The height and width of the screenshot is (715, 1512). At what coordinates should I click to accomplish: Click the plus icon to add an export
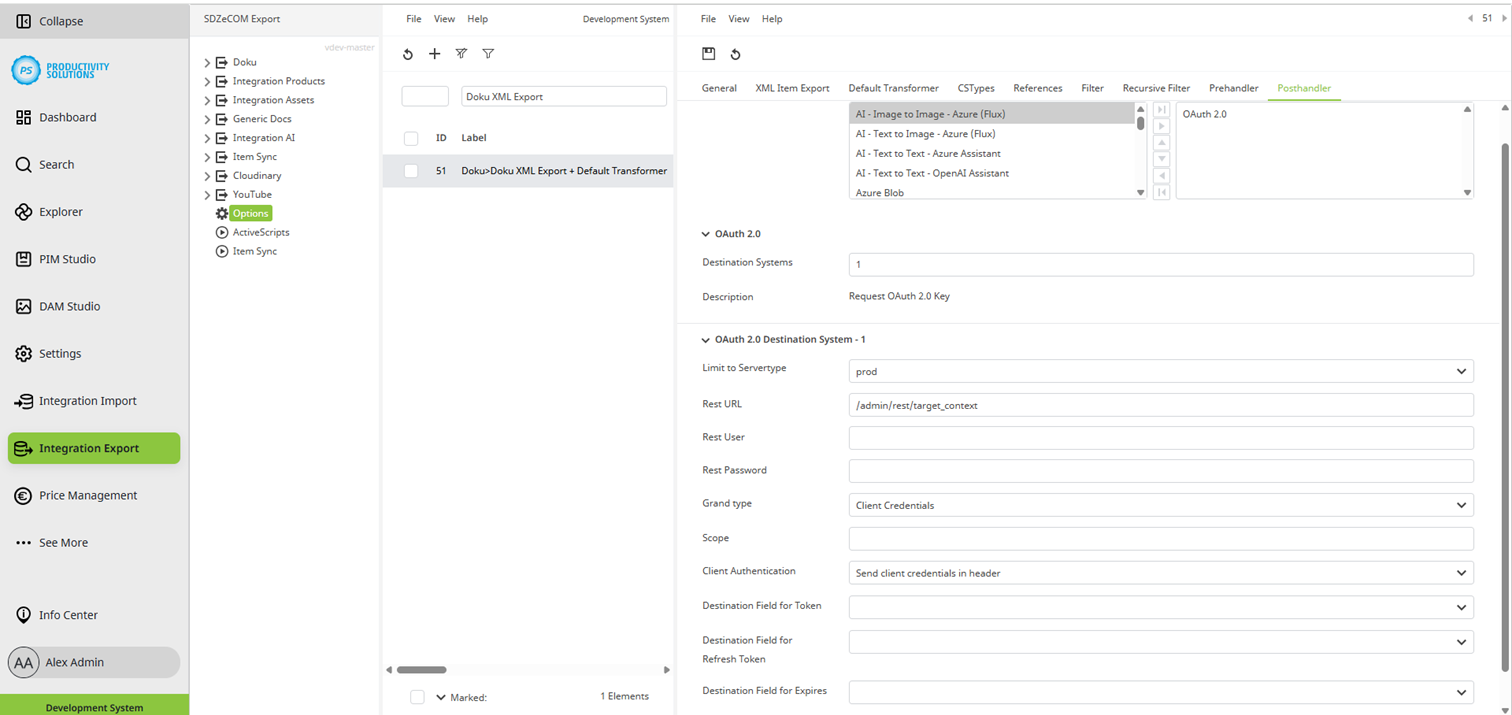point(434,54)
